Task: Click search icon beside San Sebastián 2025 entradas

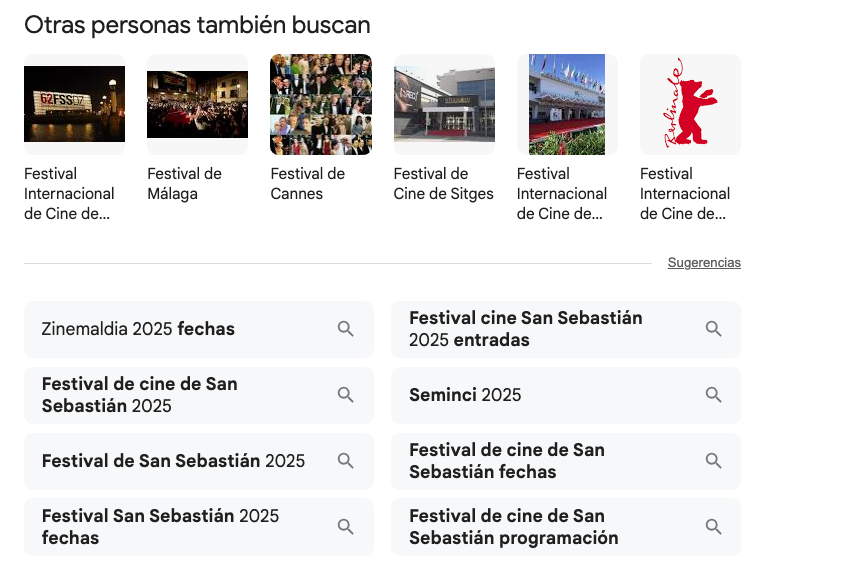Action: click(713, 329)
